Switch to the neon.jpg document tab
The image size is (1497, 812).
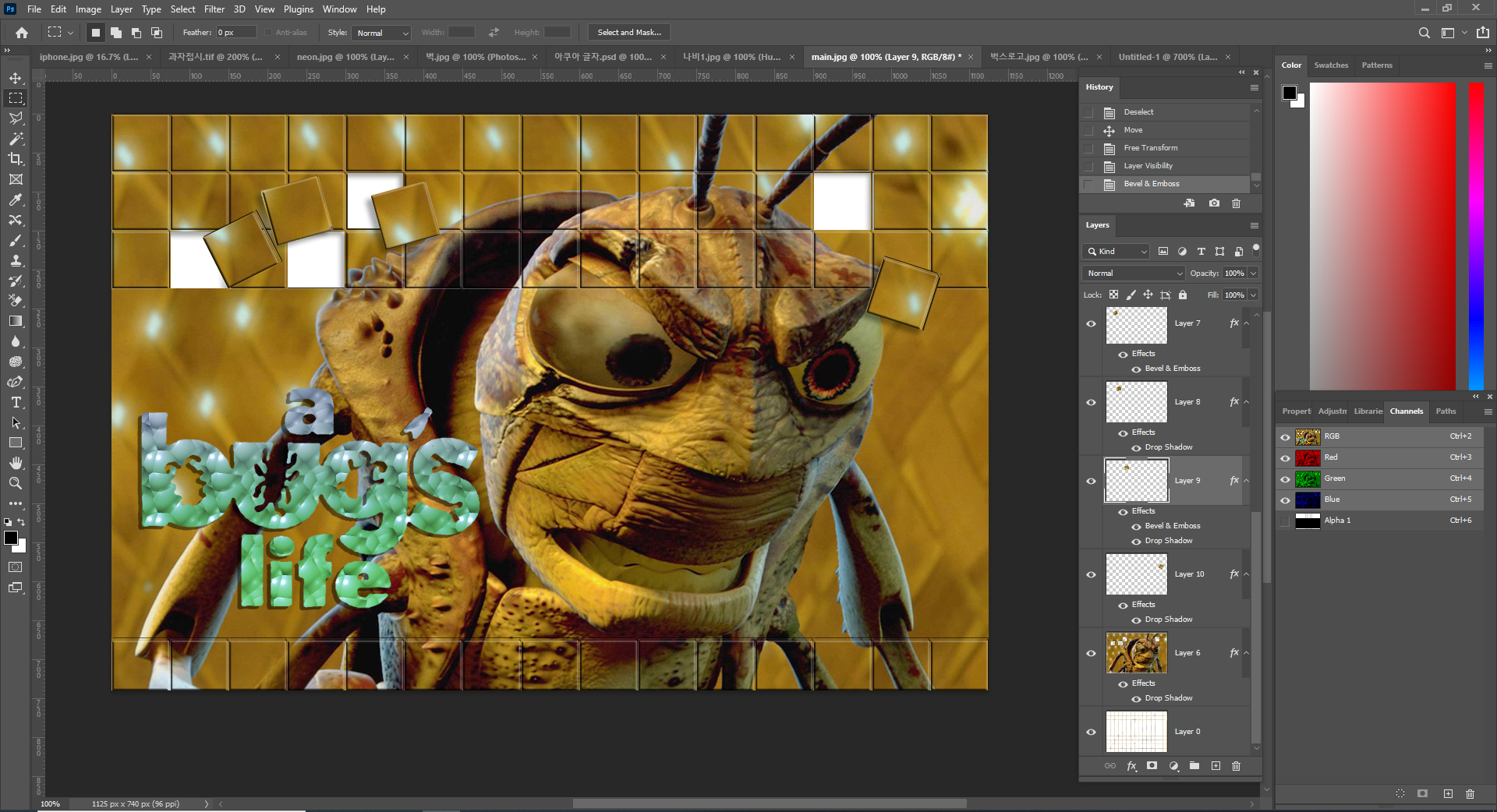pyautogui.click(x=345, y=57)
